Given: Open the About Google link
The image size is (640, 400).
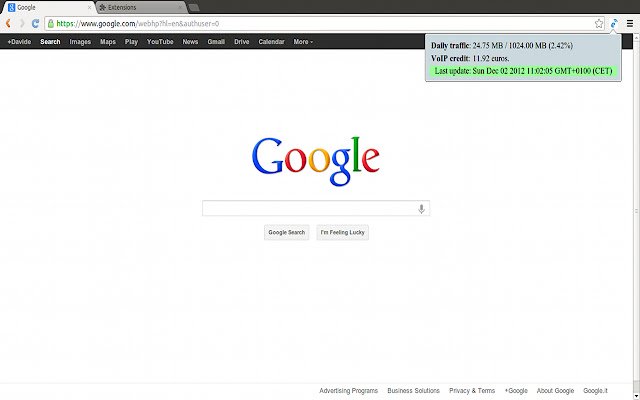Looking at the screenshot, I should pyautogui.click(x=555, y=391).
